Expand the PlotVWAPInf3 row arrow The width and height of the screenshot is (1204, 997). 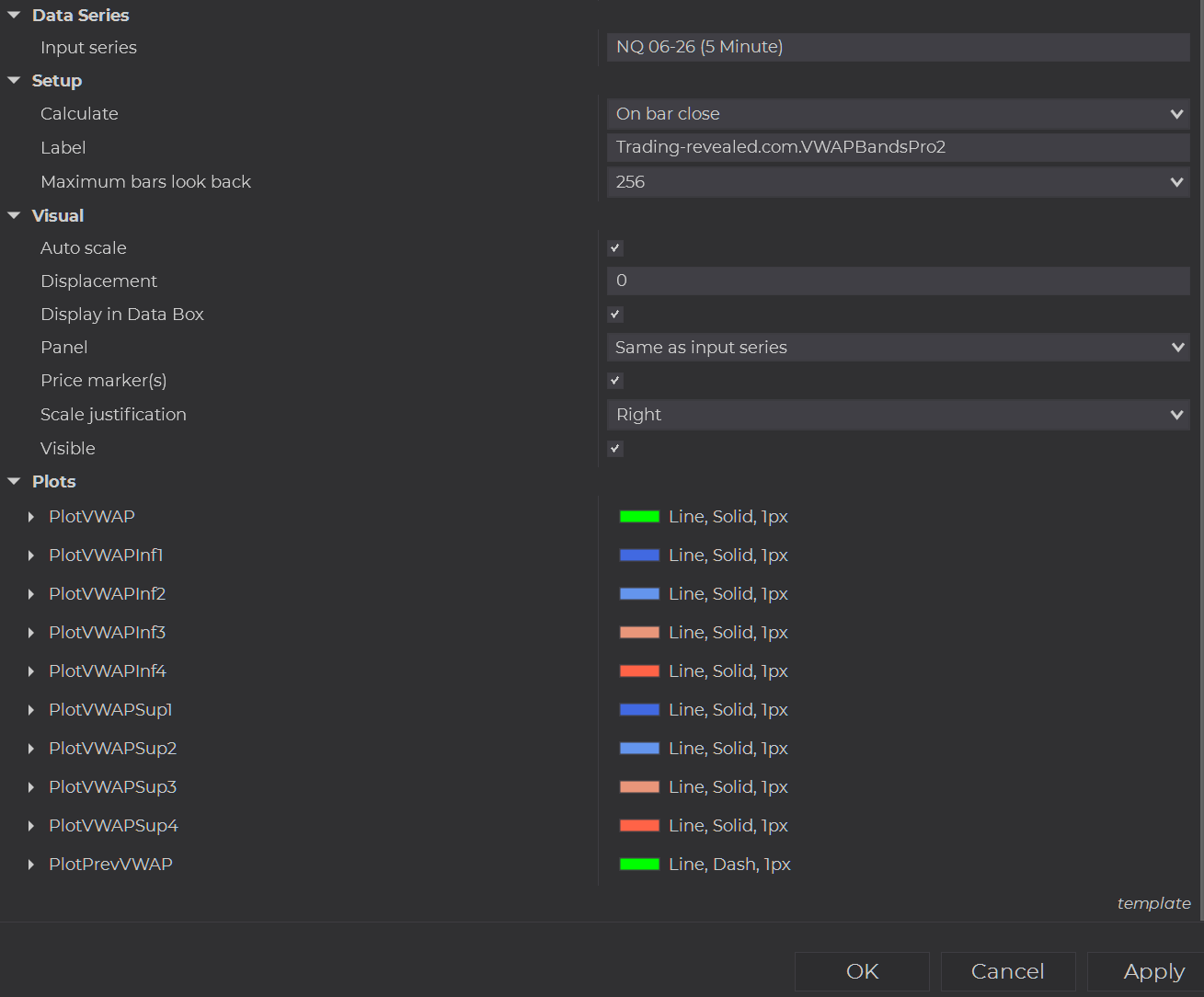tap(31, 633)
